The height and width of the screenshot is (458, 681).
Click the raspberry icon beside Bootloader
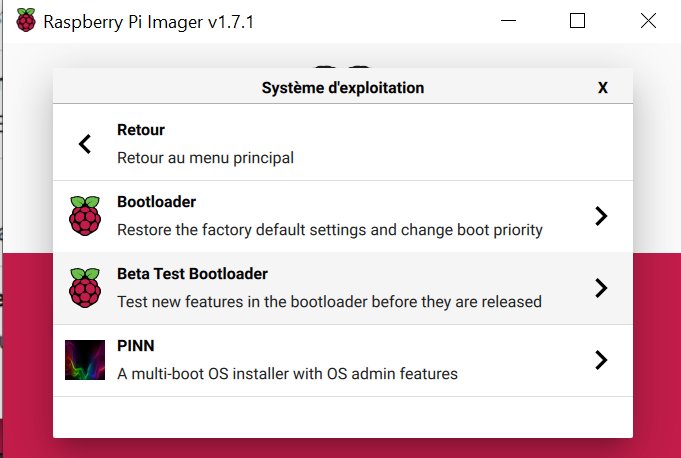85,216
